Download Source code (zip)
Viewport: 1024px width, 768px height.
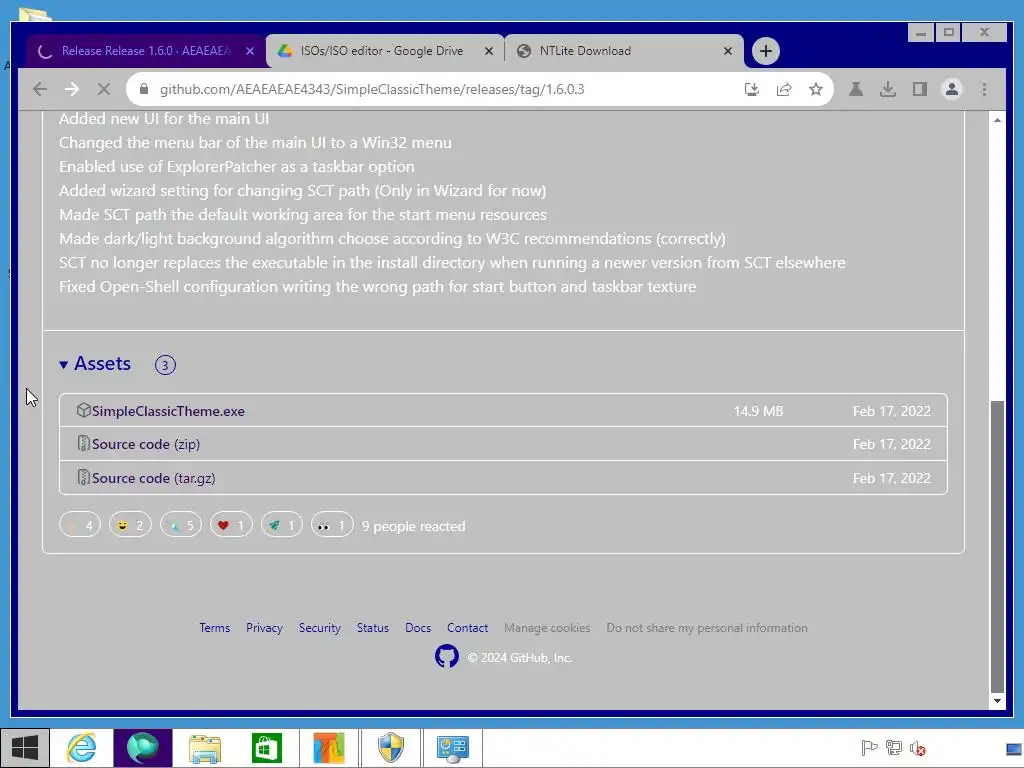click(146, 444)
